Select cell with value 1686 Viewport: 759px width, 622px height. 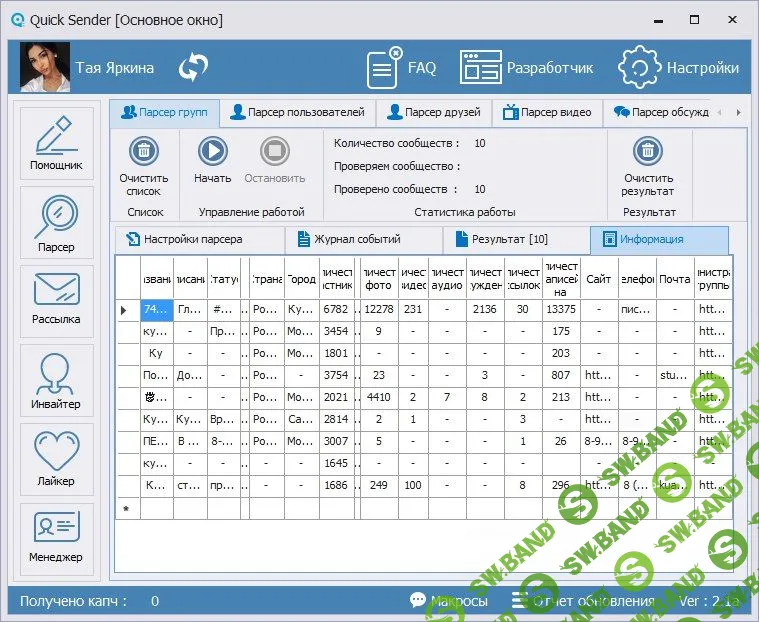tap(336, 485)
